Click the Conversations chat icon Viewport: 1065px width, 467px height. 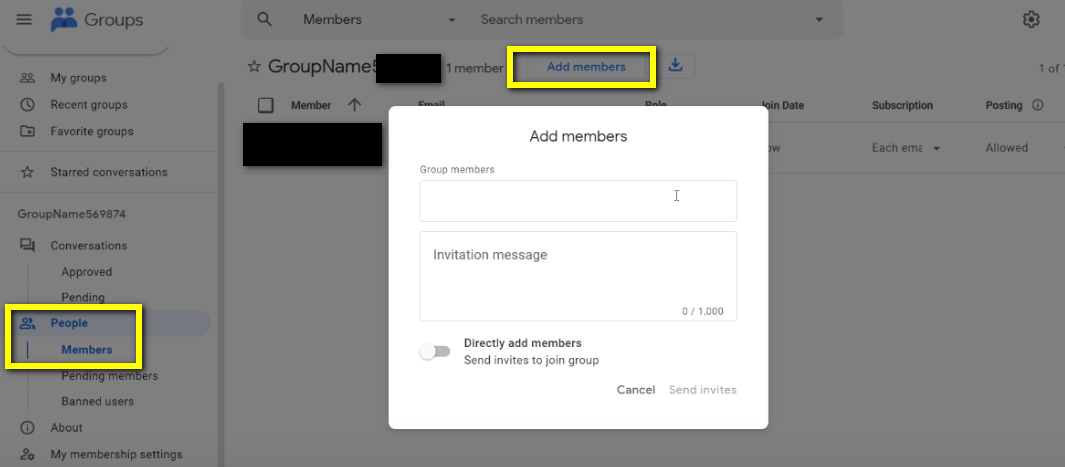(x=27, y=245)
